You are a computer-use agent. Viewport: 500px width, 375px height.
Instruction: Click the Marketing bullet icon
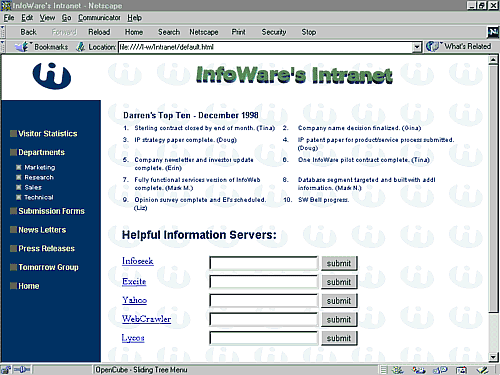(19, 167)
